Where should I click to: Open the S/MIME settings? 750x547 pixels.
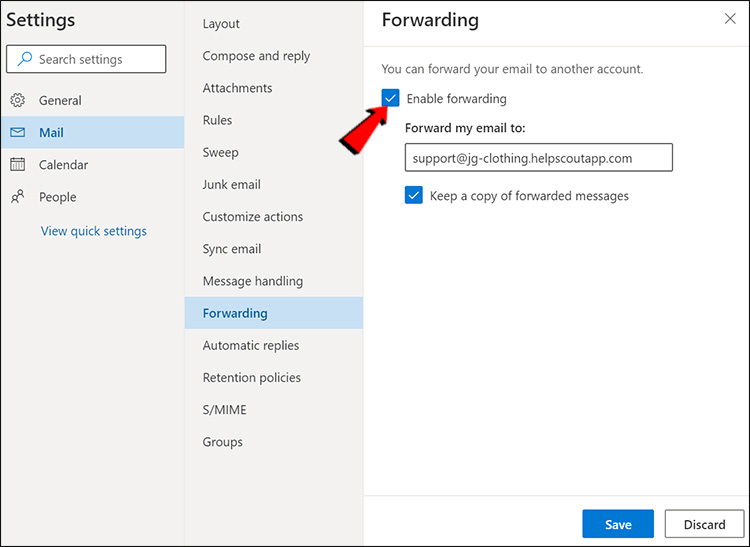(224, 410)
